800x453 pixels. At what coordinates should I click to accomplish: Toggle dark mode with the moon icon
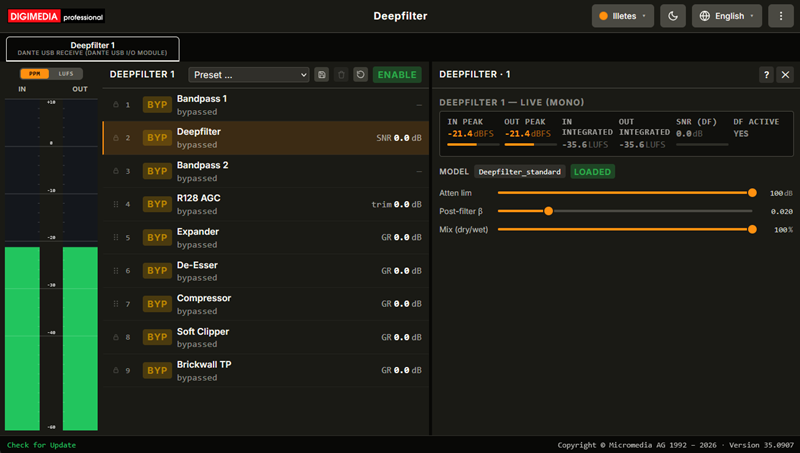(x=673, y=16)
